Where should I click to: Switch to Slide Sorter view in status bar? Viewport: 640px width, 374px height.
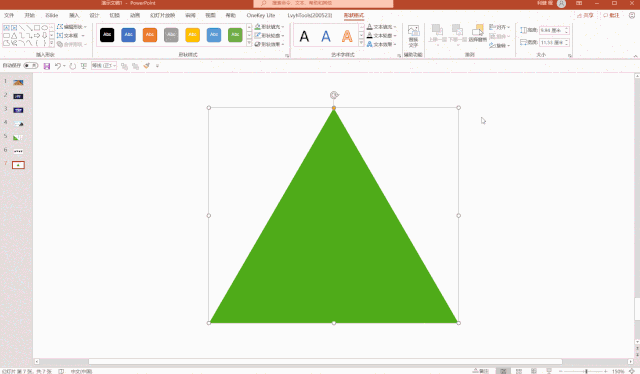coord(519,371)
